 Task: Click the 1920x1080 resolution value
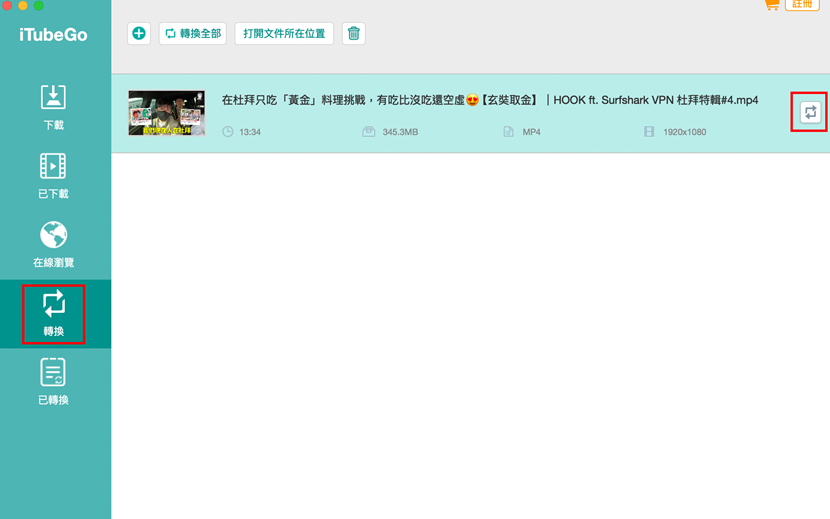[x=684, y=132]
